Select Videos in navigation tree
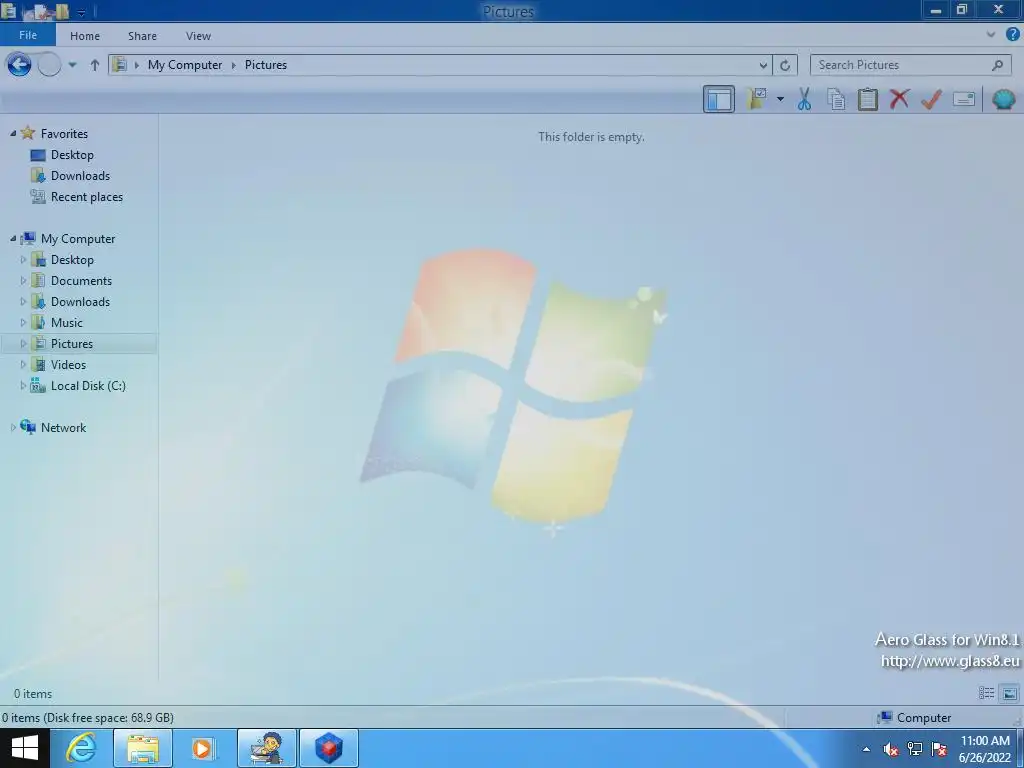Viewport: 1024px width, 768px height. click(x=68, y=364)
